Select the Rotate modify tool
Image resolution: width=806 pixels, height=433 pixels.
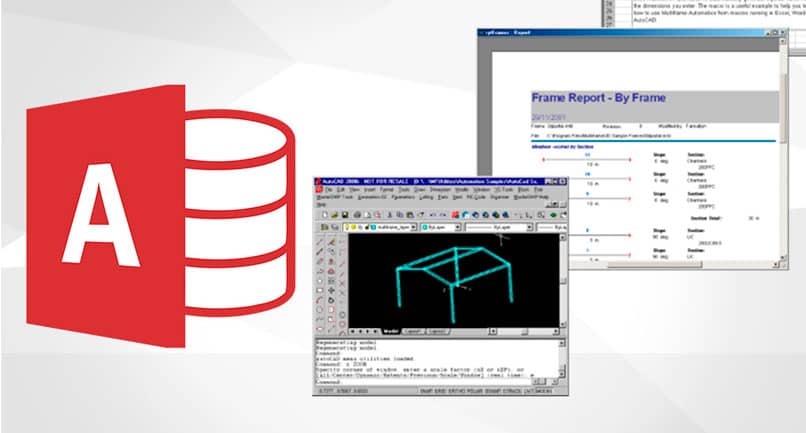pos(331,300)
